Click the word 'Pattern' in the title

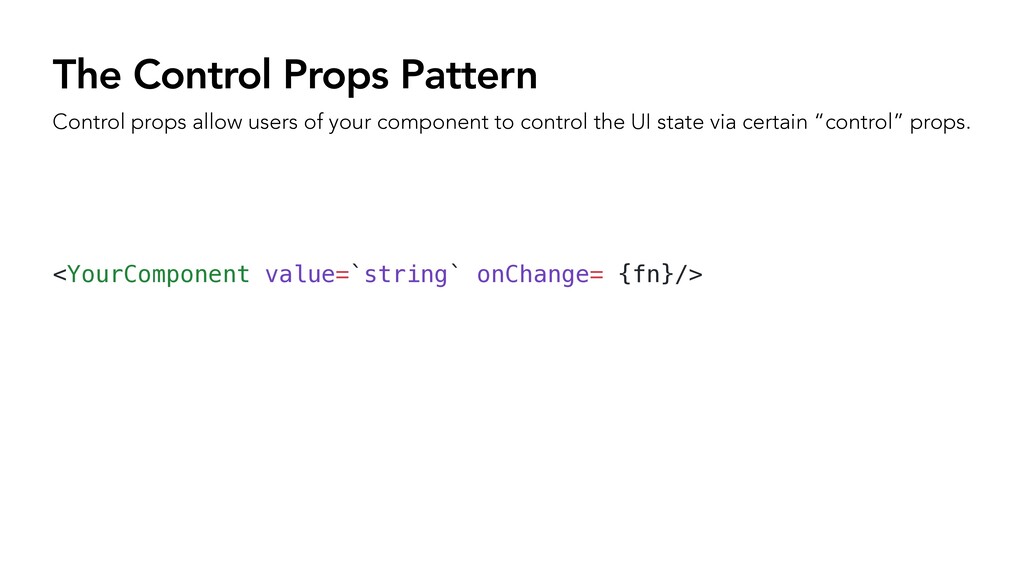coord(469,74)
